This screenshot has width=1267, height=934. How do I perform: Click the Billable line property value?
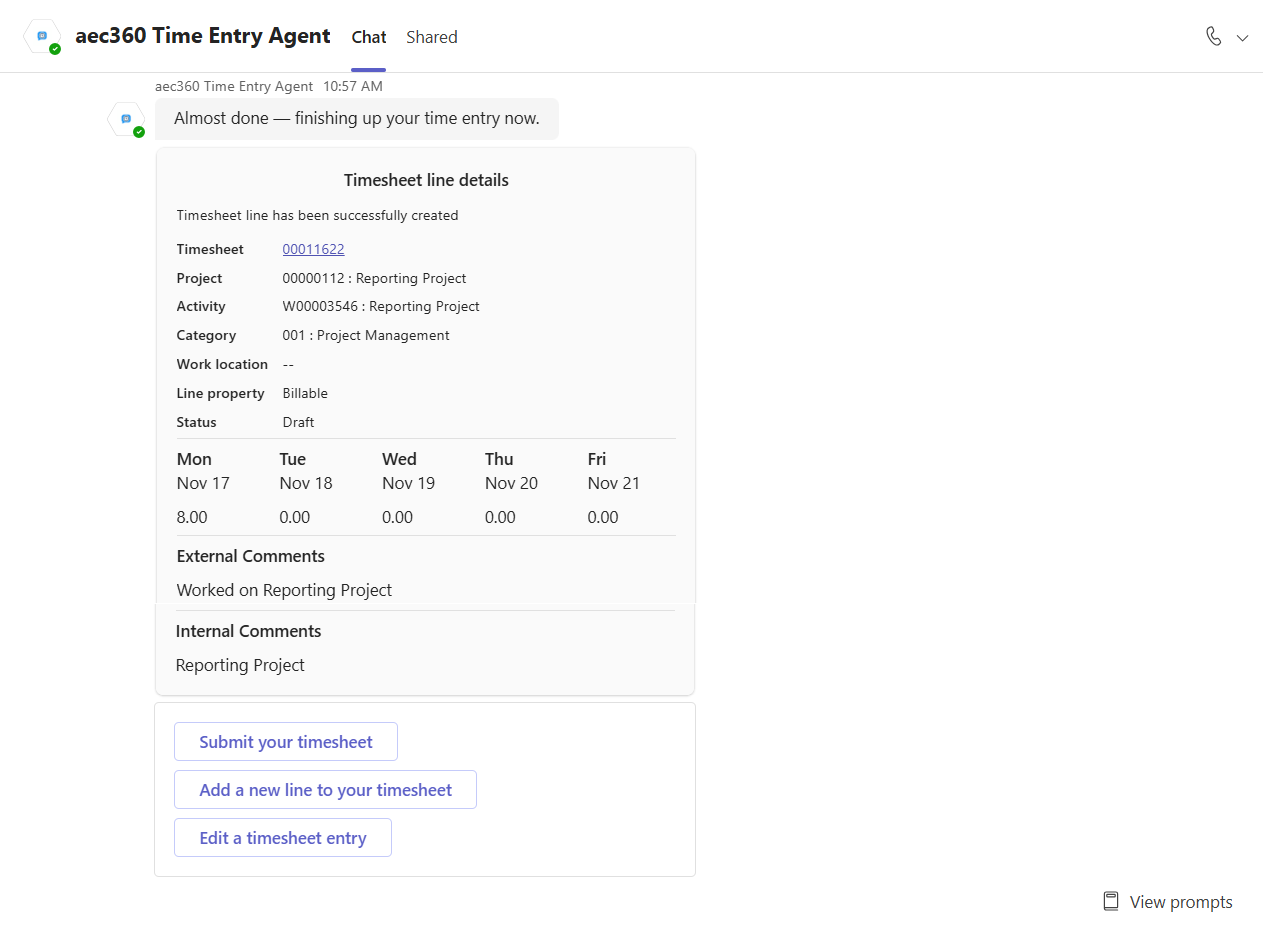pyautogui.click(x=305, y=393)
